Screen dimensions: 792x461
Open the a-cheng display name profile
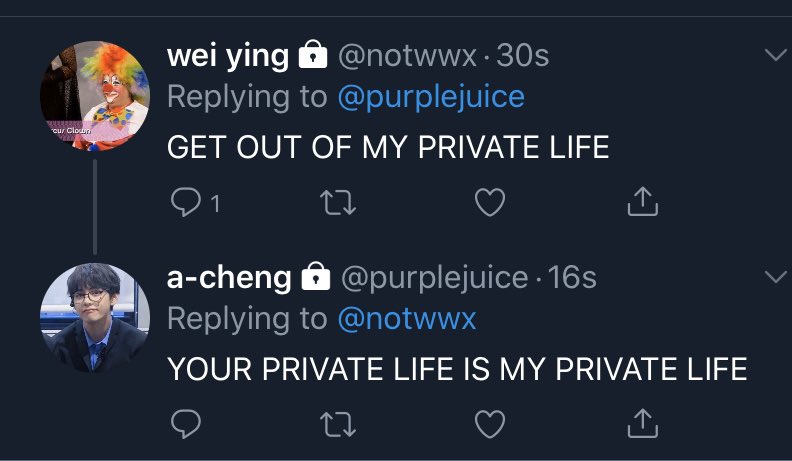(x=229, y=278)
